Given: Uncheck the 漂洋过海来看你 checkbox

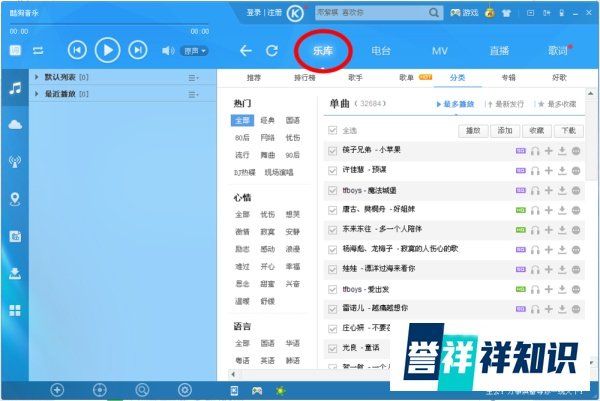Looking at the screenshot, I should pos(332,270).
